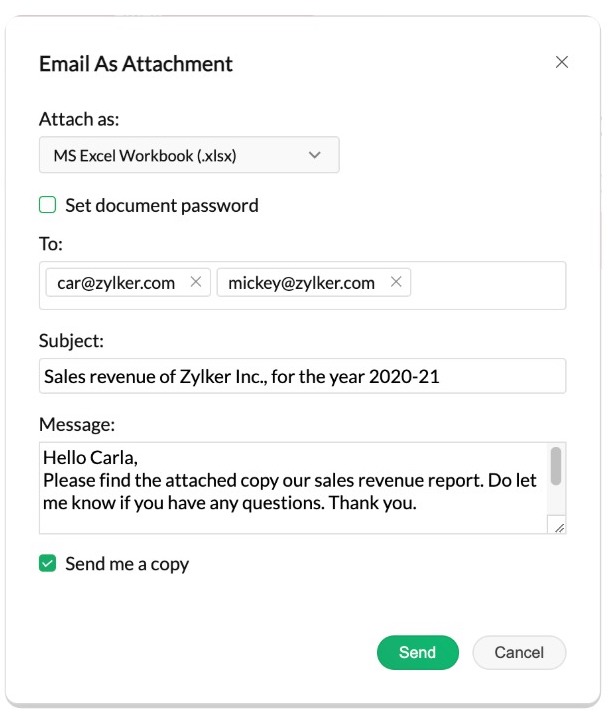Place cursor in the Message text area

290,490
